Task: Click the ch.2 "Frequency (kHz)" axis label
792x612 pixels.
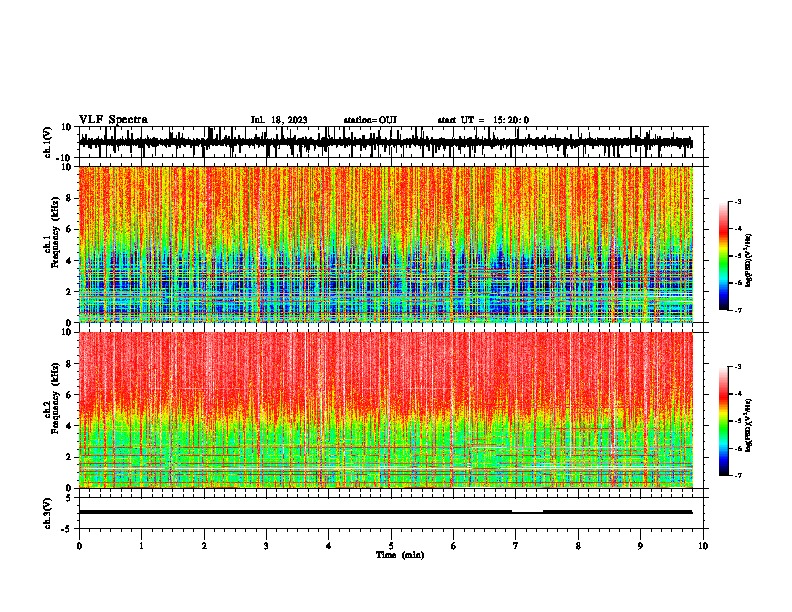Action: 53,398
